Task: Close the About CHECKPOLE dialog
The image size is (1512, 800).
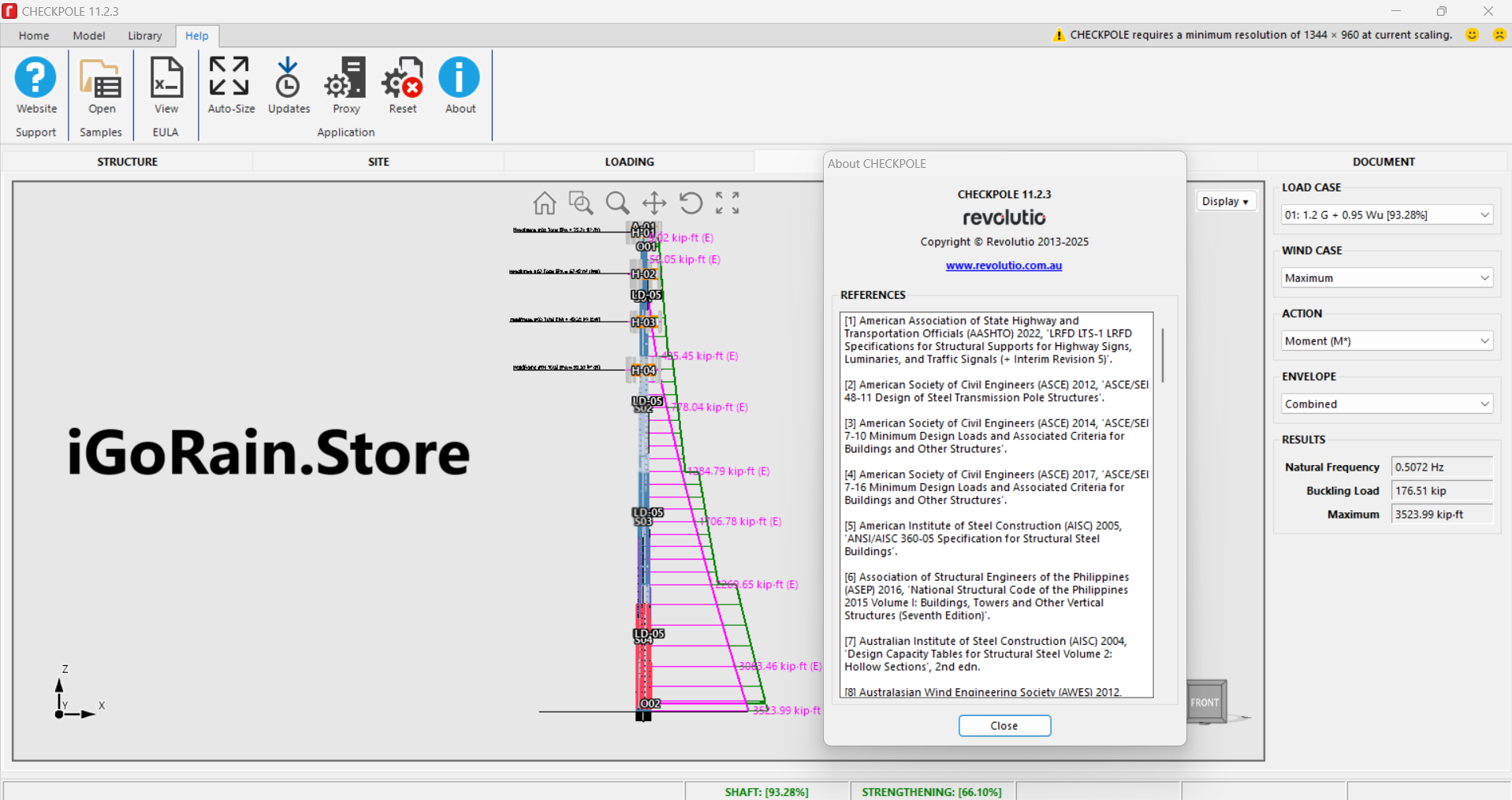Action: (x=1004, y=725)
